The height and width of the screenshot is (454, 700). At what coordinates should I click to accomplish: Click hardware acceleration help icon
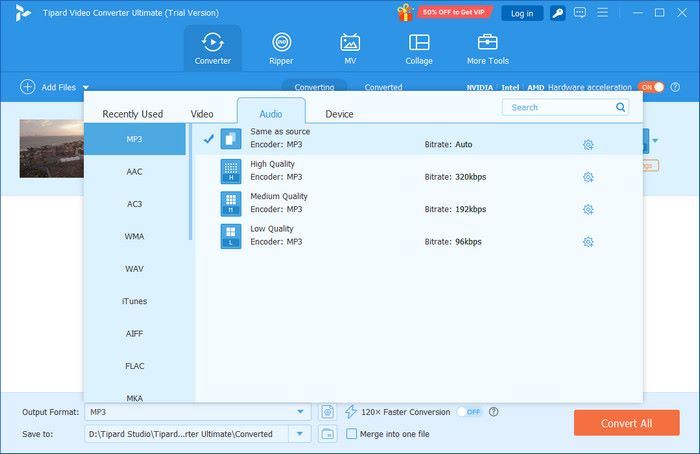point(675,87)
